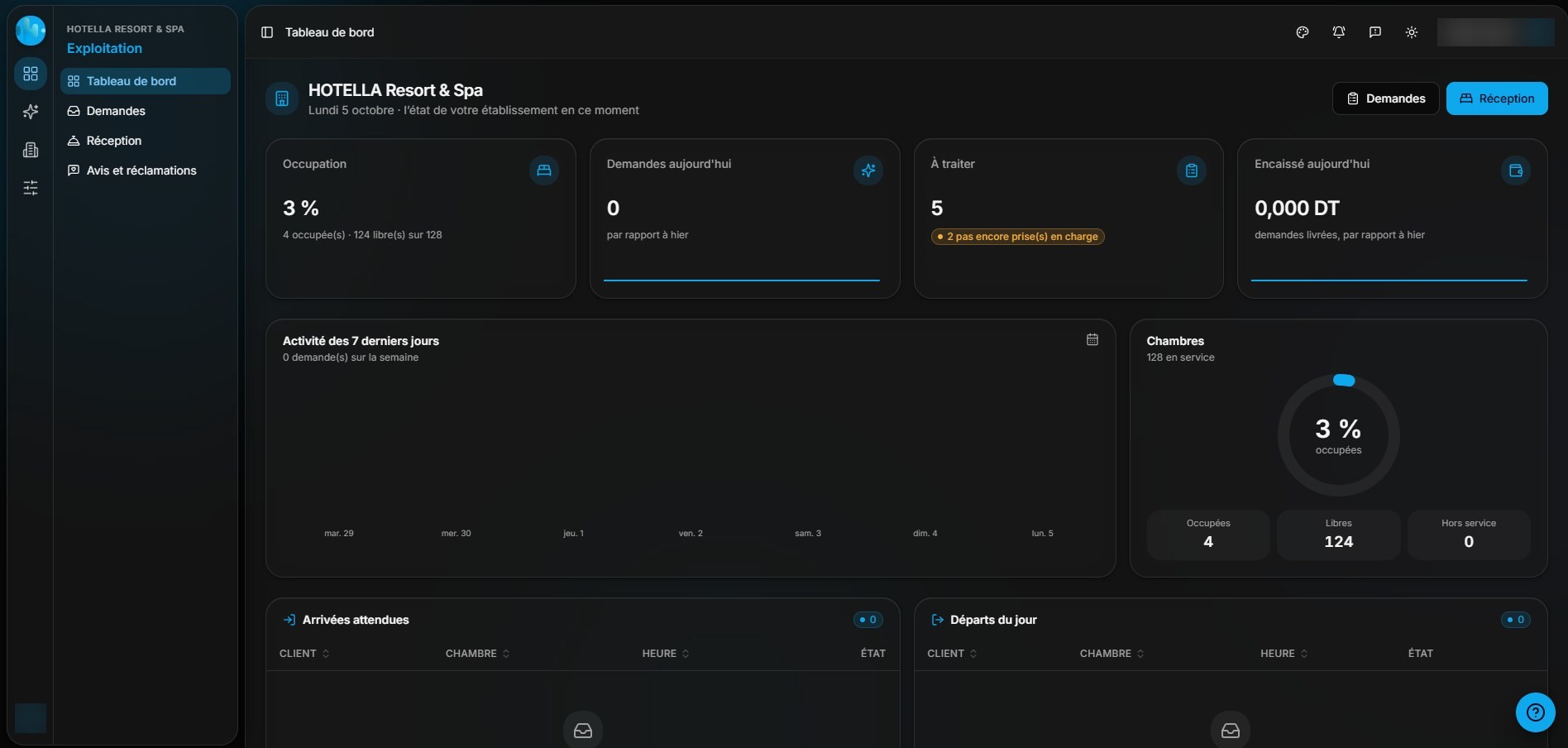This screenshot has height=748, width=1568.
Task: Open Réception in sidebar menu
Action: tap(146, 141)
